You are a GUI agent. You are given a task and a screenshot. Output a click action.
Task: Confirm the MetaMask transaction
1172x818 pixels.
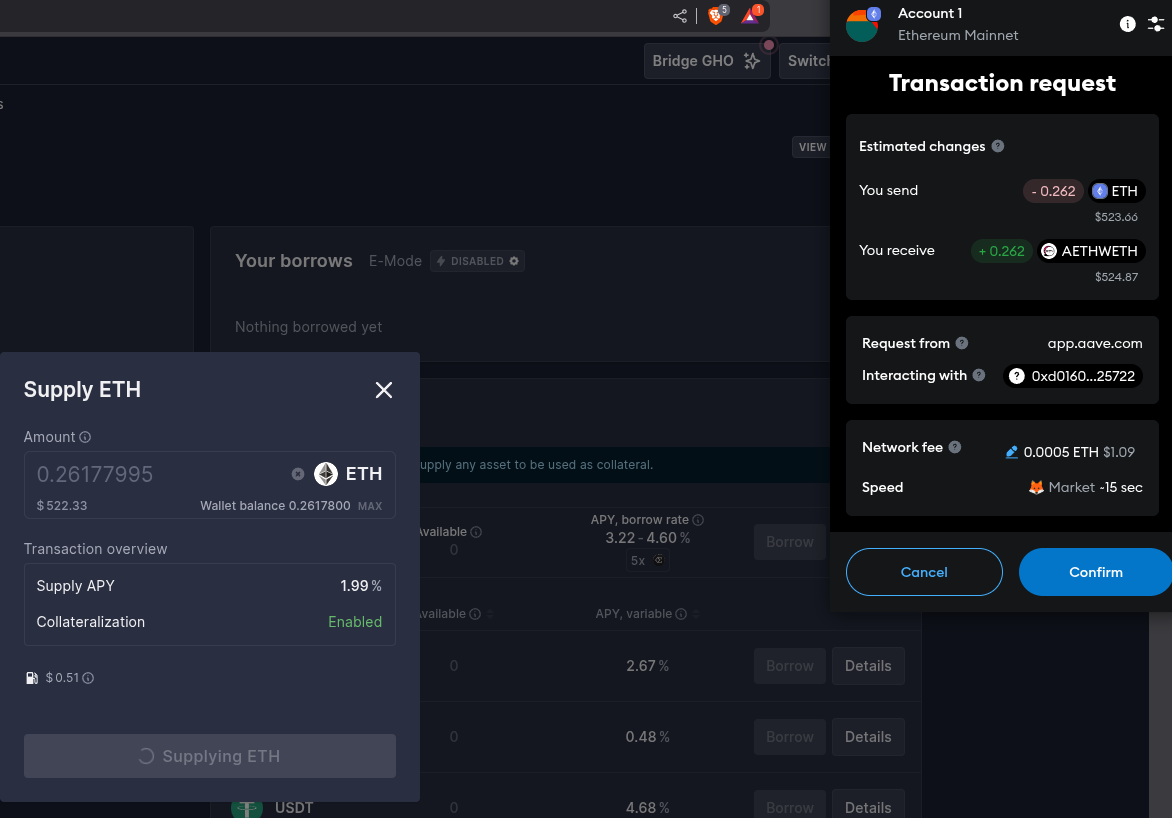1095,572
